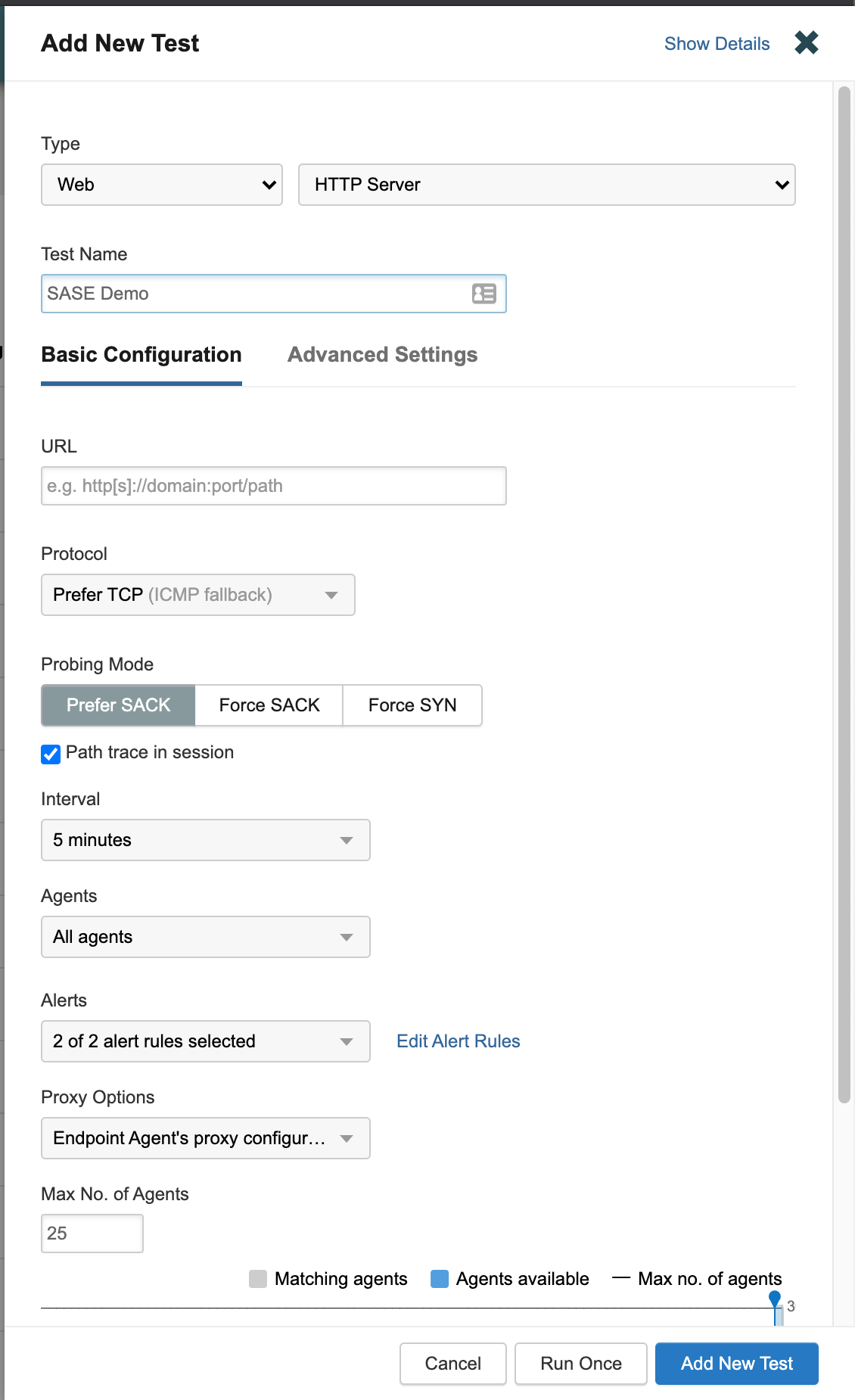Open the All agents dropdown

click(x=205, y=937)
